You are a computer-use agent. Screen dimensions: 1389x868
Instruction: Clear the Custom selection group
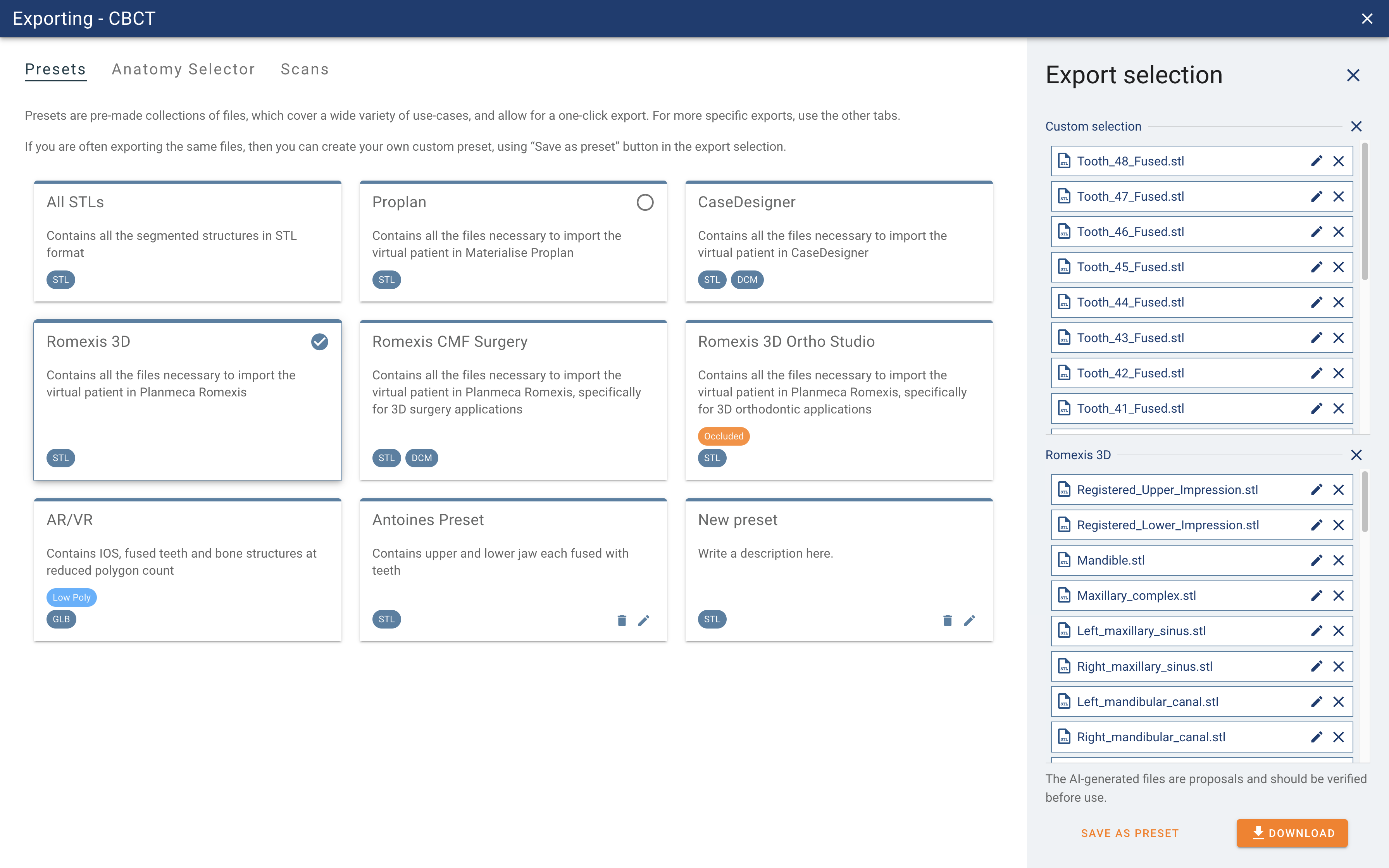pyautogui.click(x=1356, y=126)
